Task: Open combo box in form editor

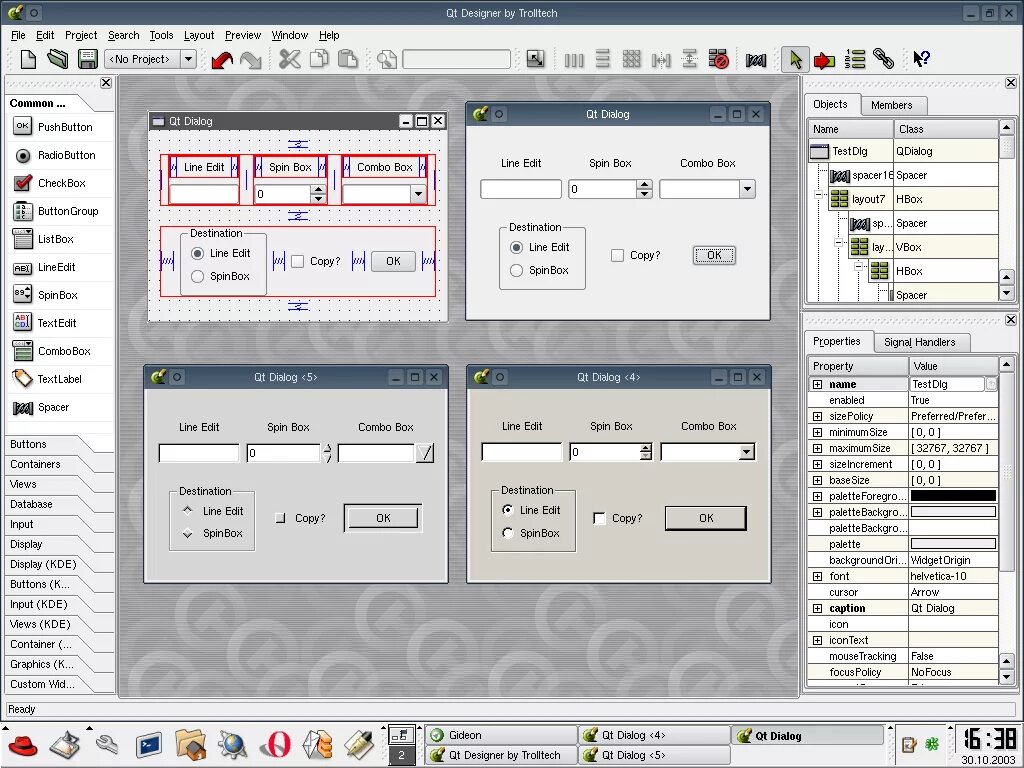Action: [x=418, y=194]
